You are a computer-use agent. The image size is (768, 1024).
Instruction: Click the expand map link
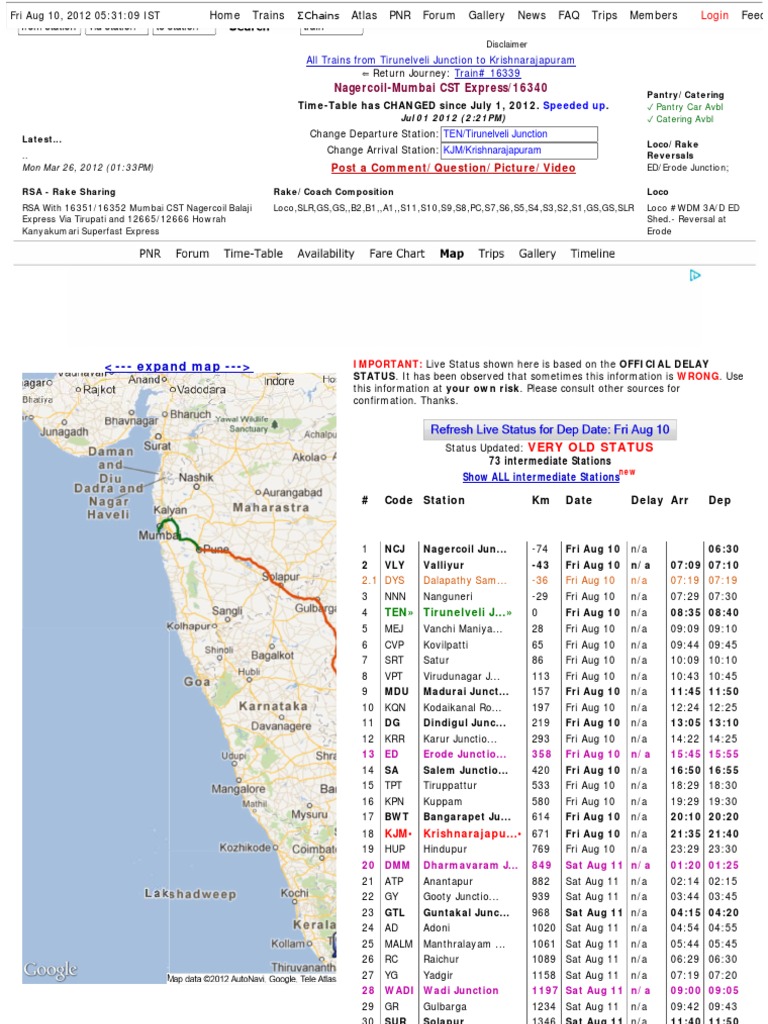(x=178, y=366)
